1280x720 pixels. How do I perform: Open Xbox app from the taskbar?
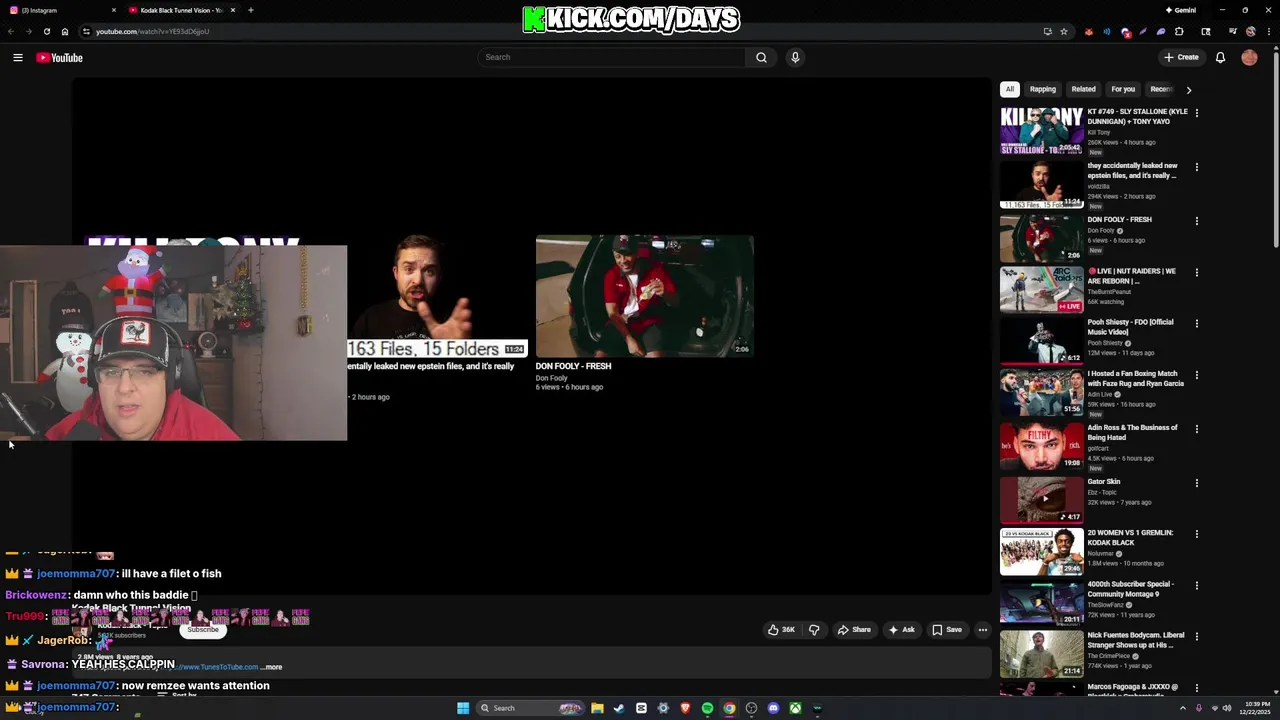795,708
